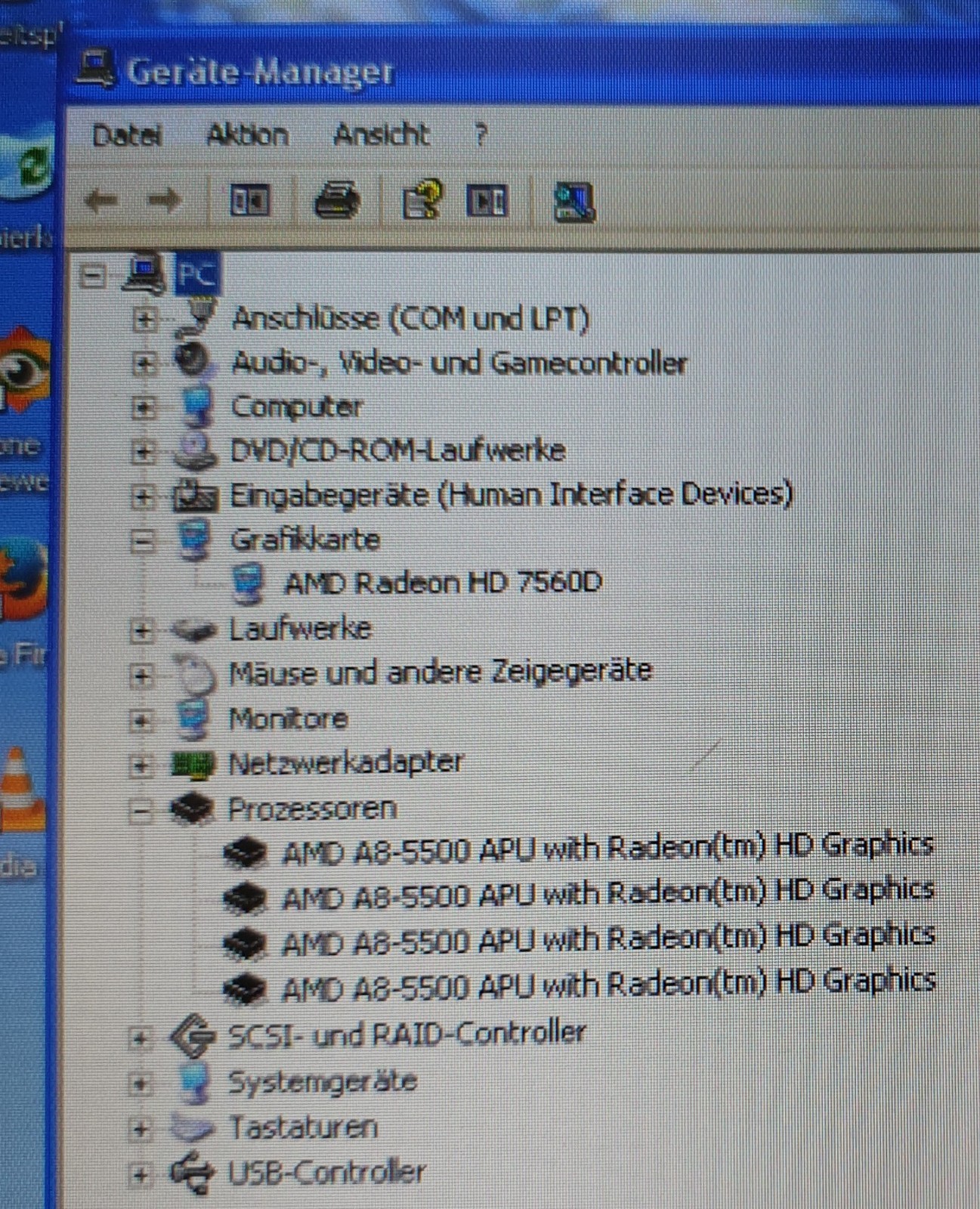
Task: Click the Tastaturen keyboard icon
Action: tap(192, 1127)
